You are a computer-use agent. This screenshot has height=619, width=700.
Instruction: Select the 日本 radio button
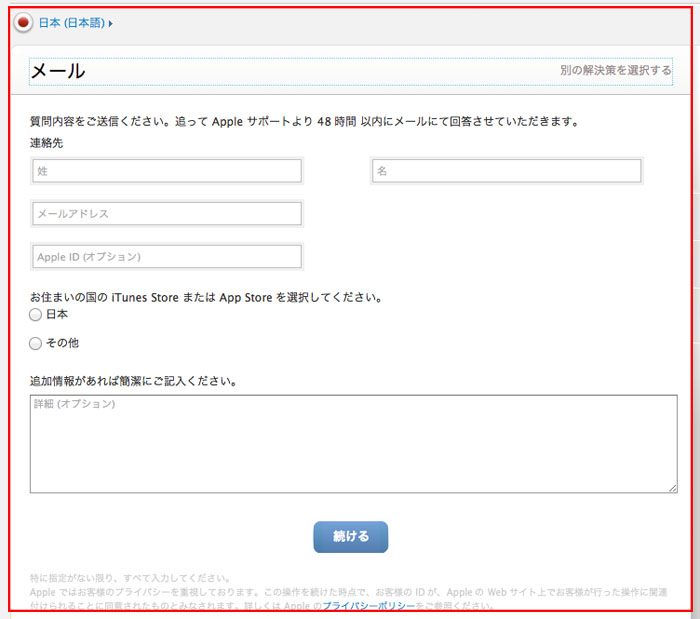(x=35, y=315)
